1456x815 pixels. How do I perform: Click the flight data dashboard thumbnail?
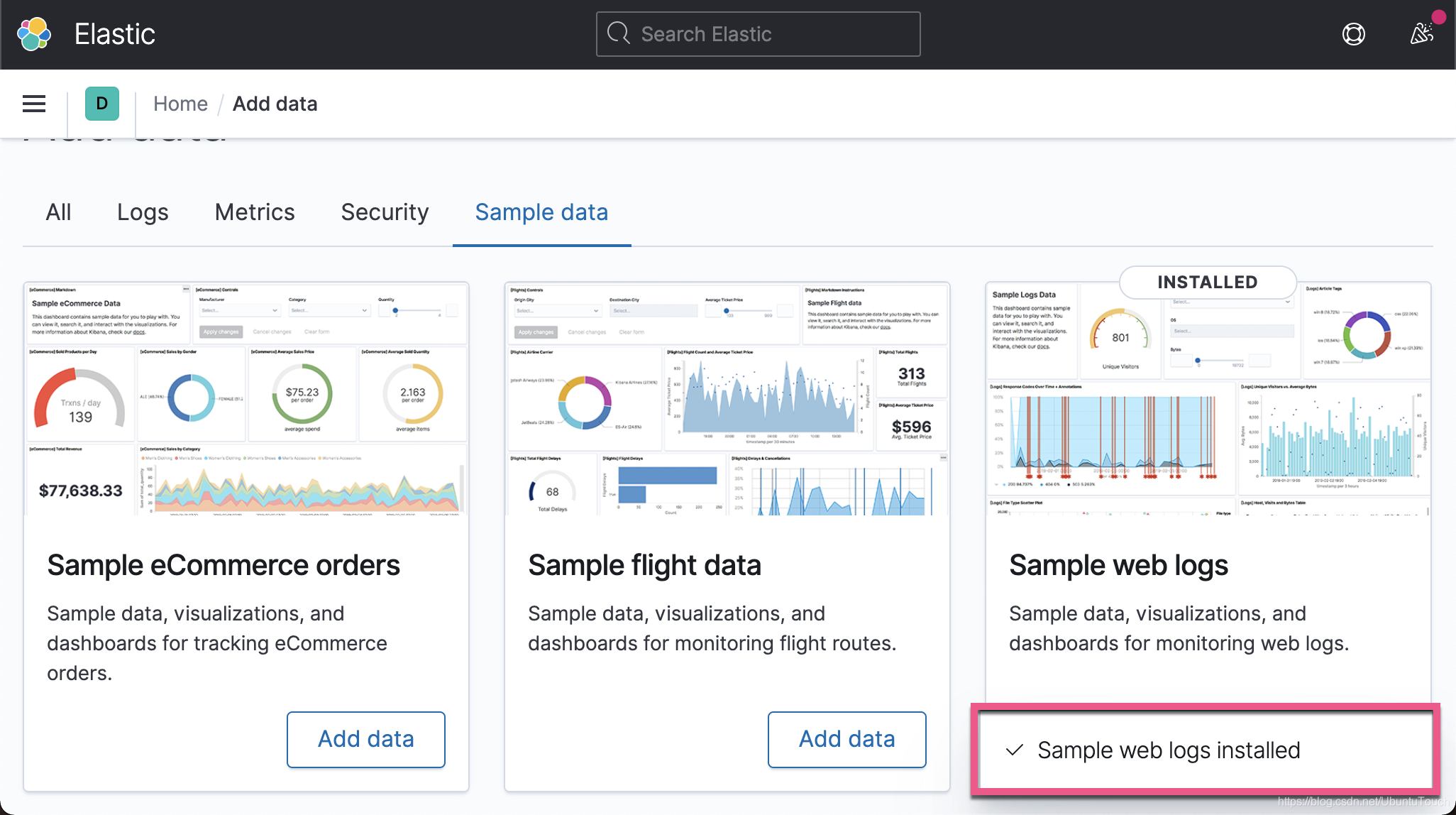point(727,399)
